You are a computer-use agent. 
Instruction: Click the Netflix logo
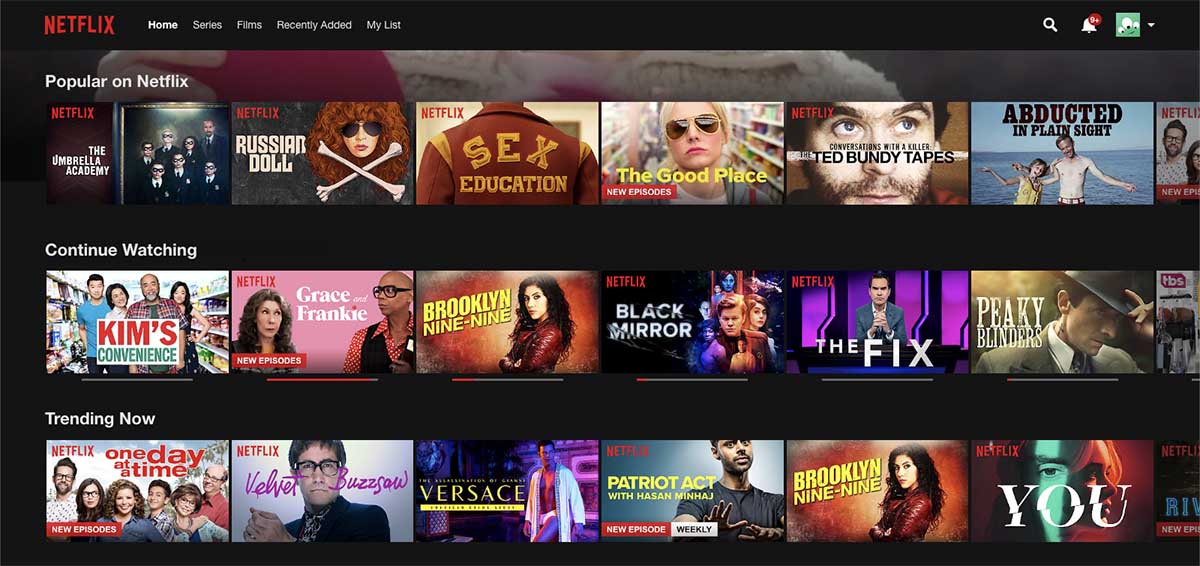click(x=79, y=25)
